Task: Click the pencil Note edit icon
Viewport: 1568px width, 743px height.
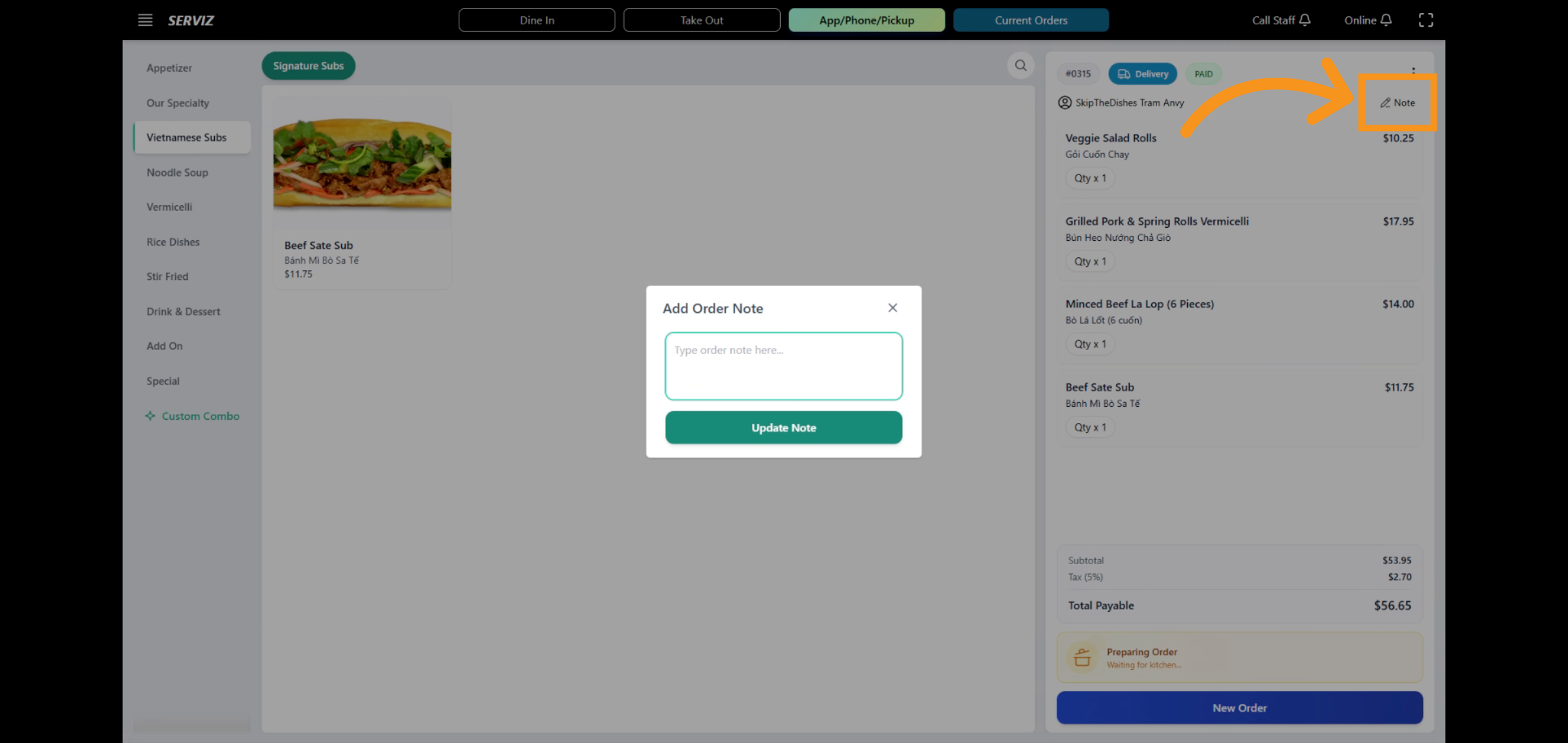Action: pos(1385,103)
